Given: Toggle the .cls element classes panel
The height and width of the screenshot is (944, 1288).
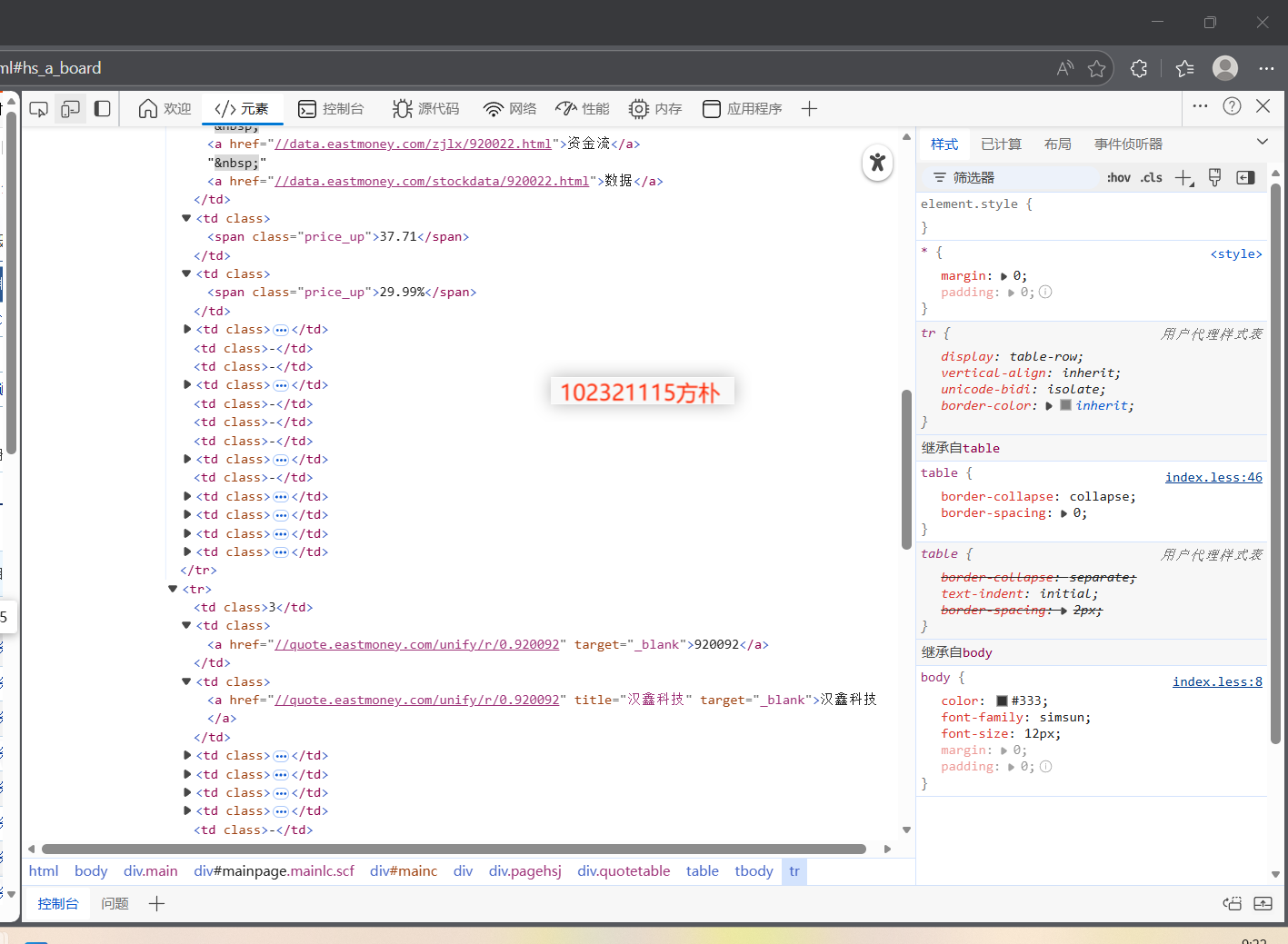Looking at the screenshot, I should (1152, 178).
